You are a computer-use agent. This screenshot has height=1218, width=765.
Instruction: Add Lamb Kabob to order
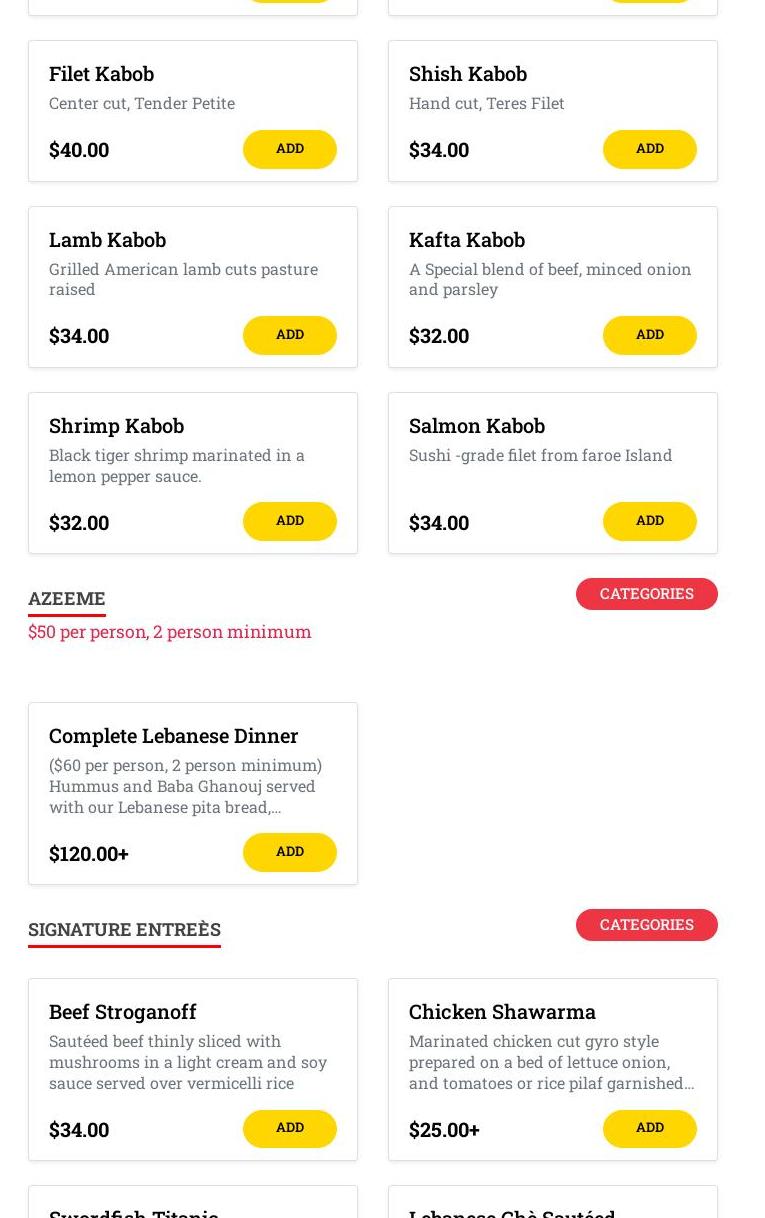(289, 335)
